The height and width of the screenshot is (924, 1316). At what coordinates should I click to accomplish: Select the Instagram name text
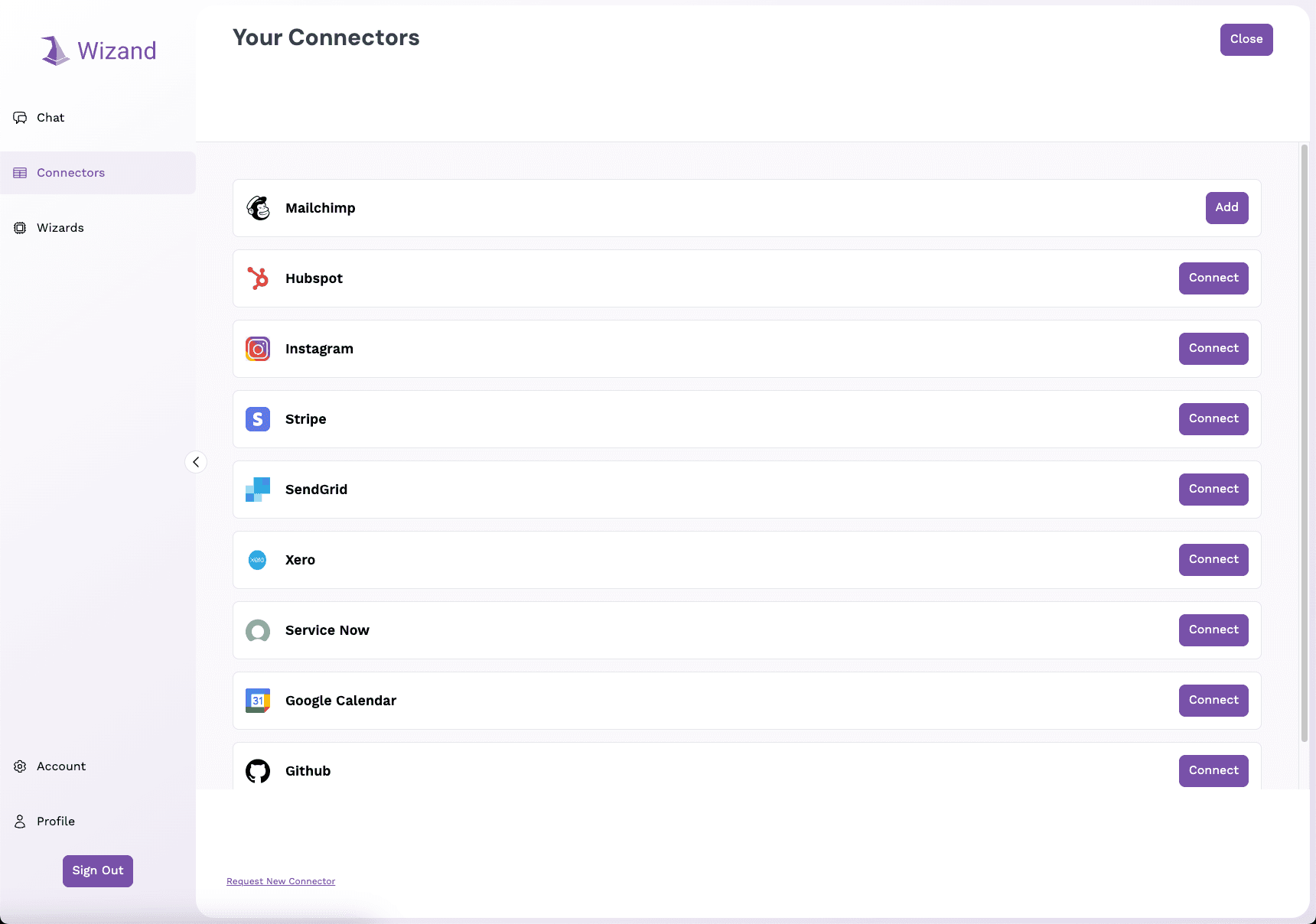319,349
